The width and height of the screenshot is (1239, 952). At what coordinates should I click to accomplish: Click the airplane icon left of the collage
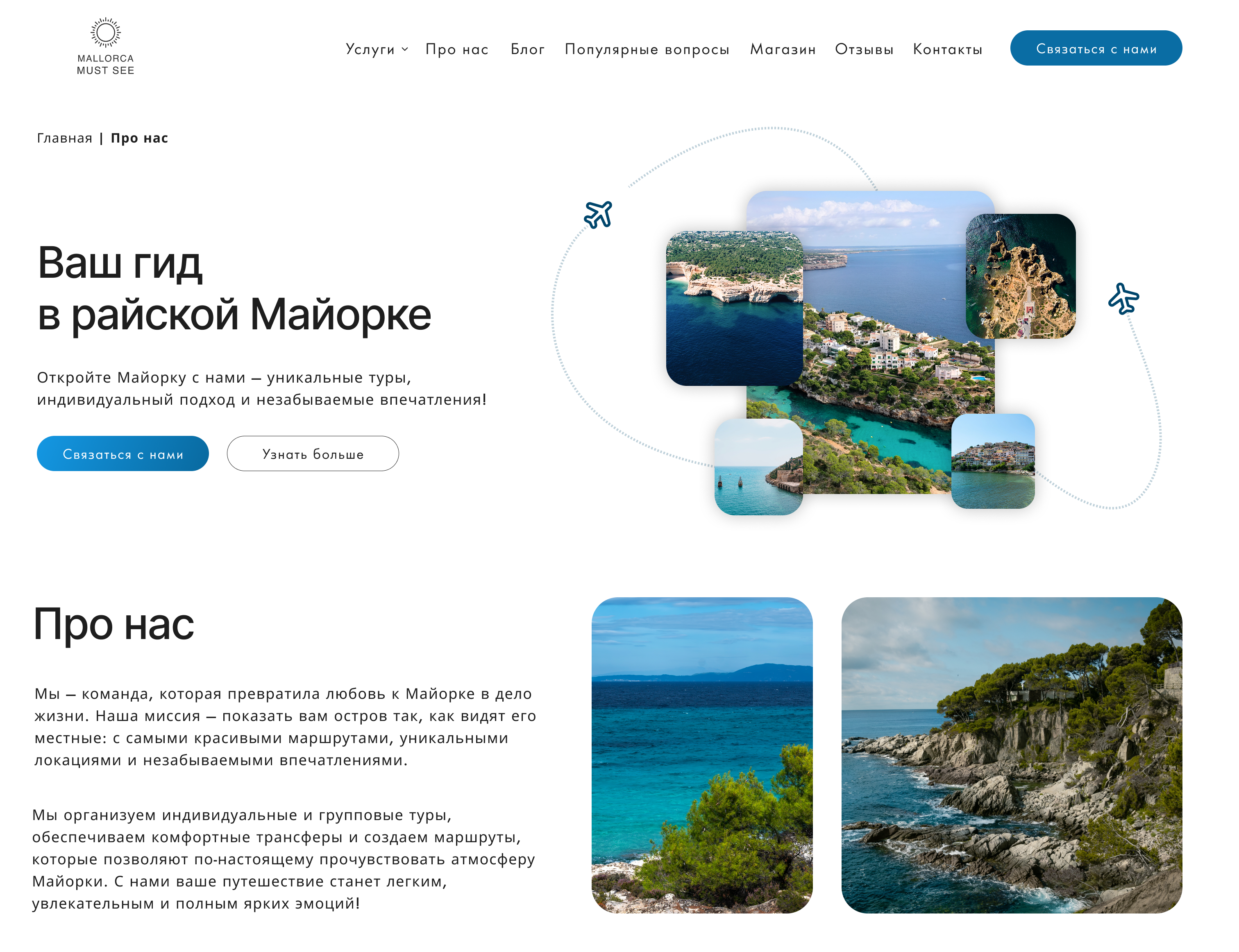[597, 214]
